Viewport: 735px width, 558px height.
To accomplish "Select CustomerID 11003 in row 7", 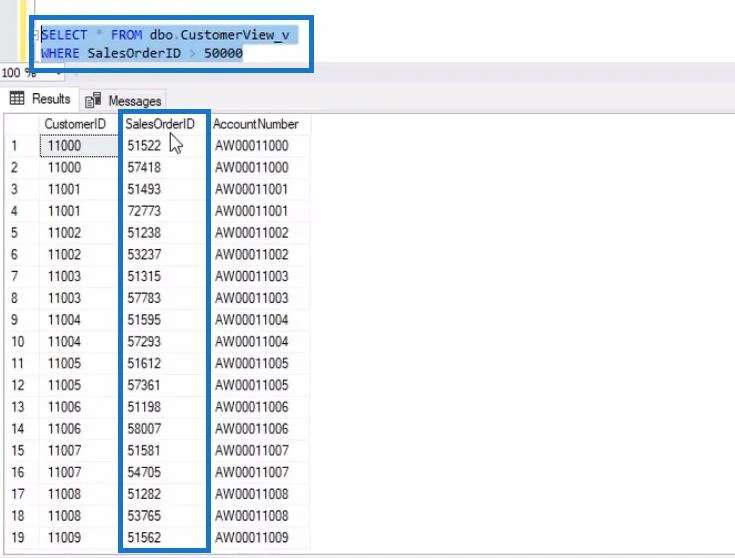I will pyautogui.click(x=79, y=276).
